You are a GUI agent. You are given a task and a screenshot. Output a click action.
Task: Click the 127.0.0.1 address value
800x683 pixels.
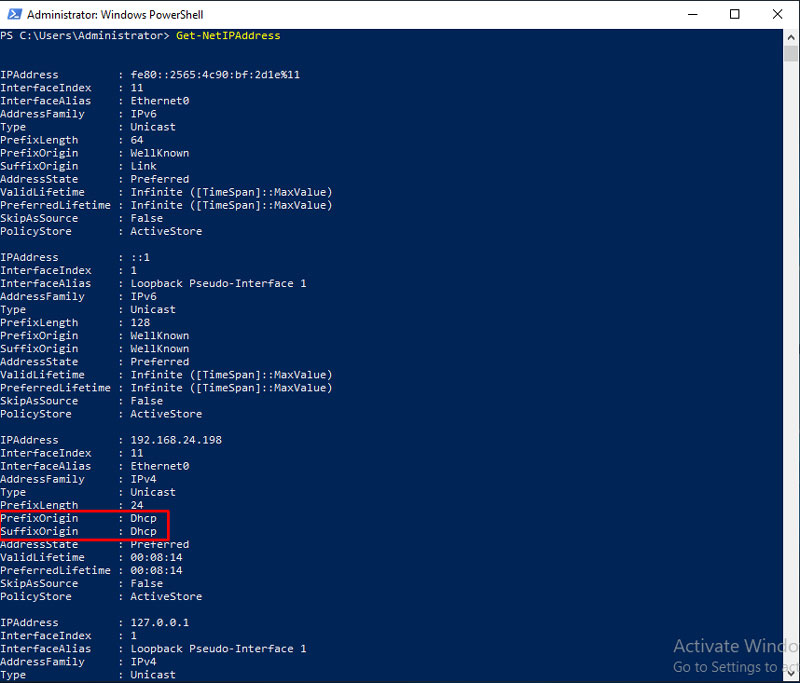pyautogui.click(x=160, y=623)
